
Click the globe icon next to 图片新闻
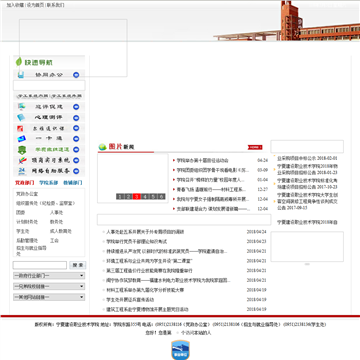point(102,147)
